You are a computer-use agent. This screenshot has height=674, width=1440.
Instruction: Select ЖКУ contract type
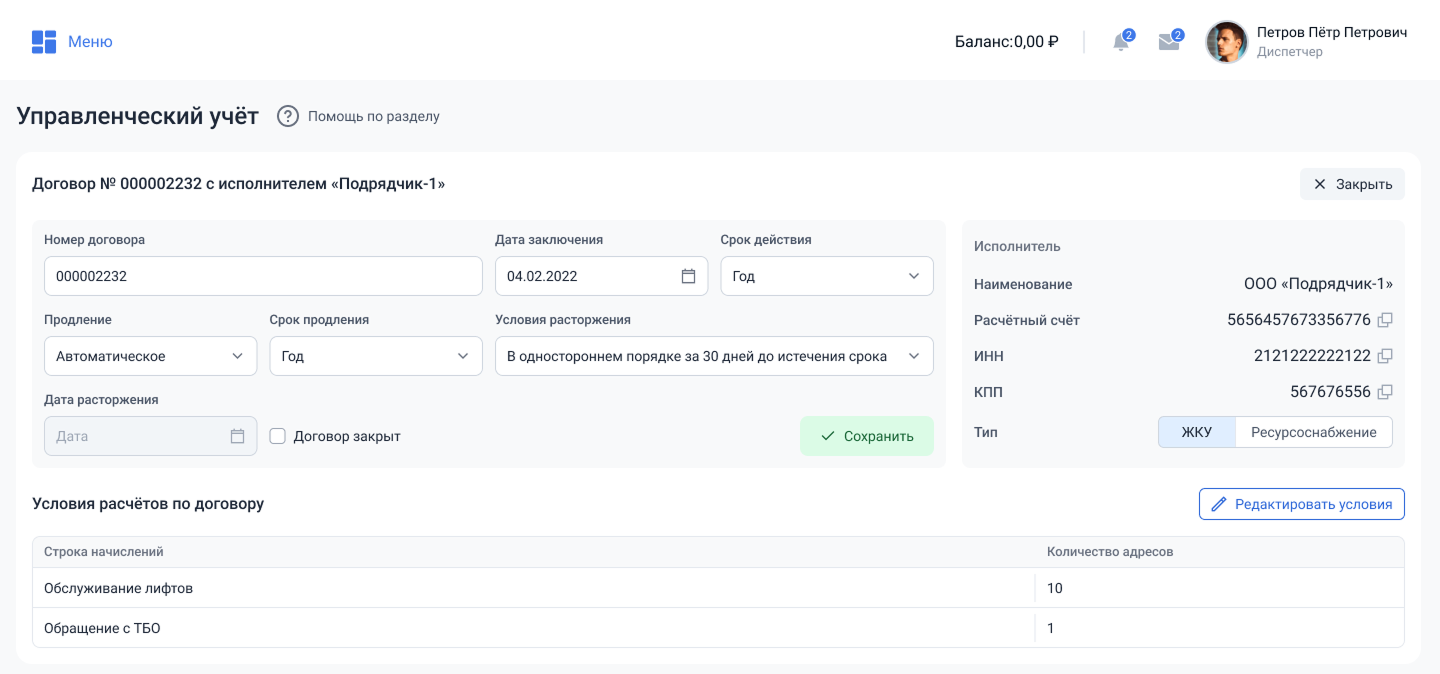pyautogui.click(x=1196, y=432)
